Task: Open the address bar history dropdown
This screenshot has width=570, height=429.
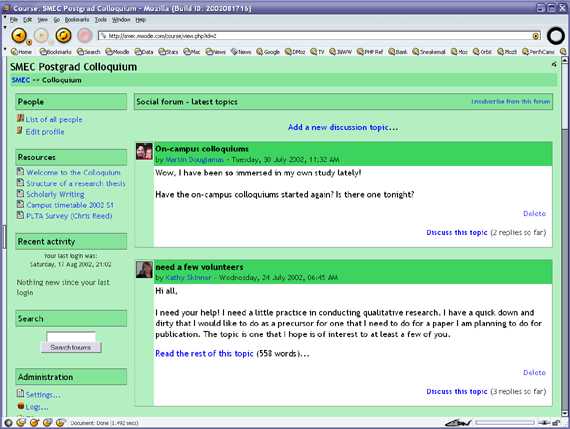Action: pos(536,36)
